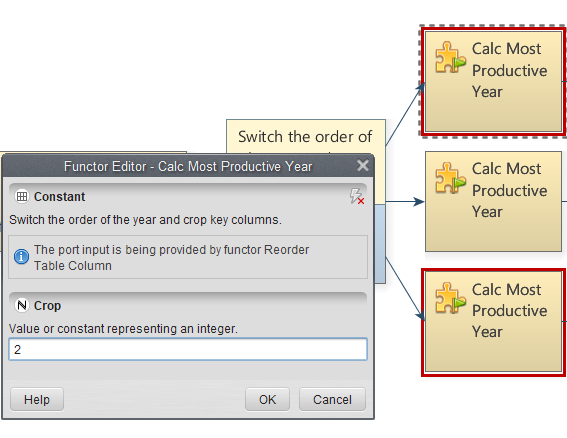
Task: Click the blue information icon
Action: (21, 257)
